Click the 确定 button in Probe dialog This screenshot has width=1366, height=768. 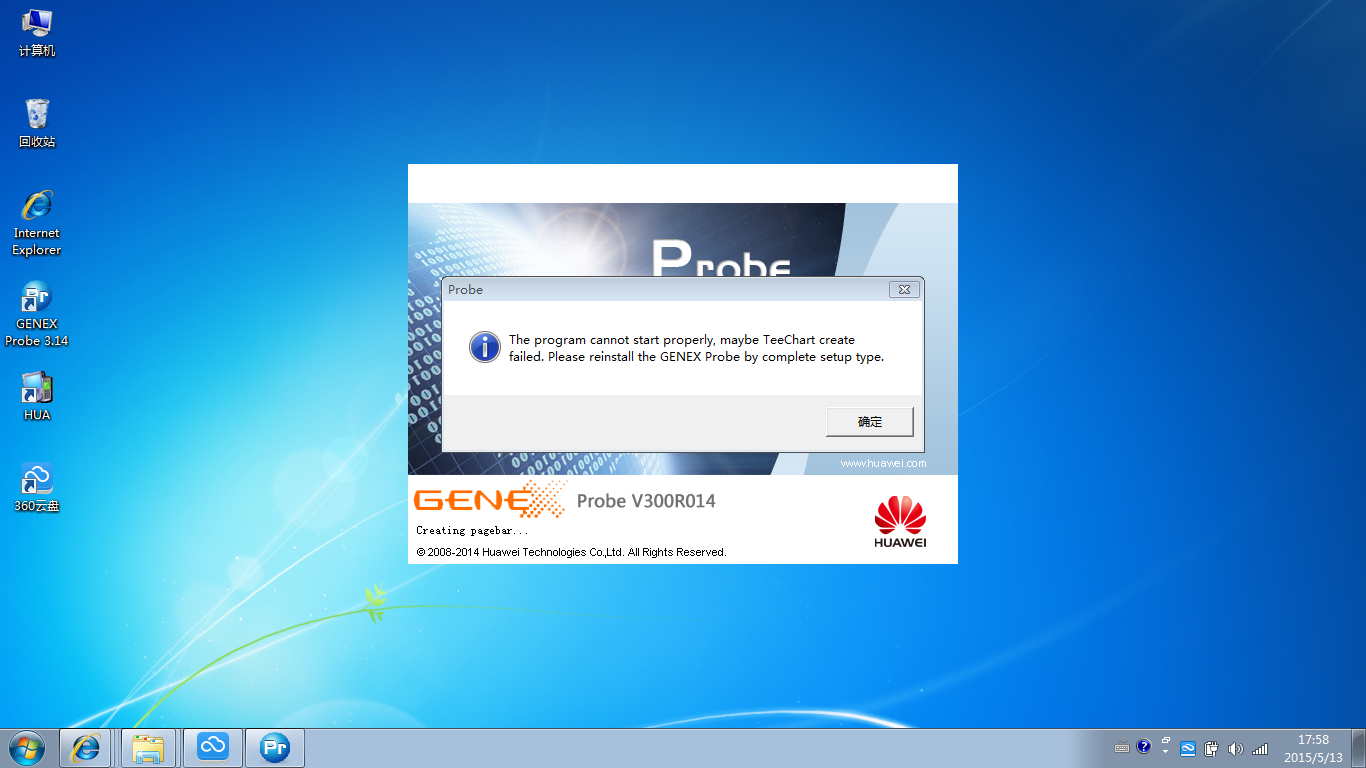click(870, 422)
